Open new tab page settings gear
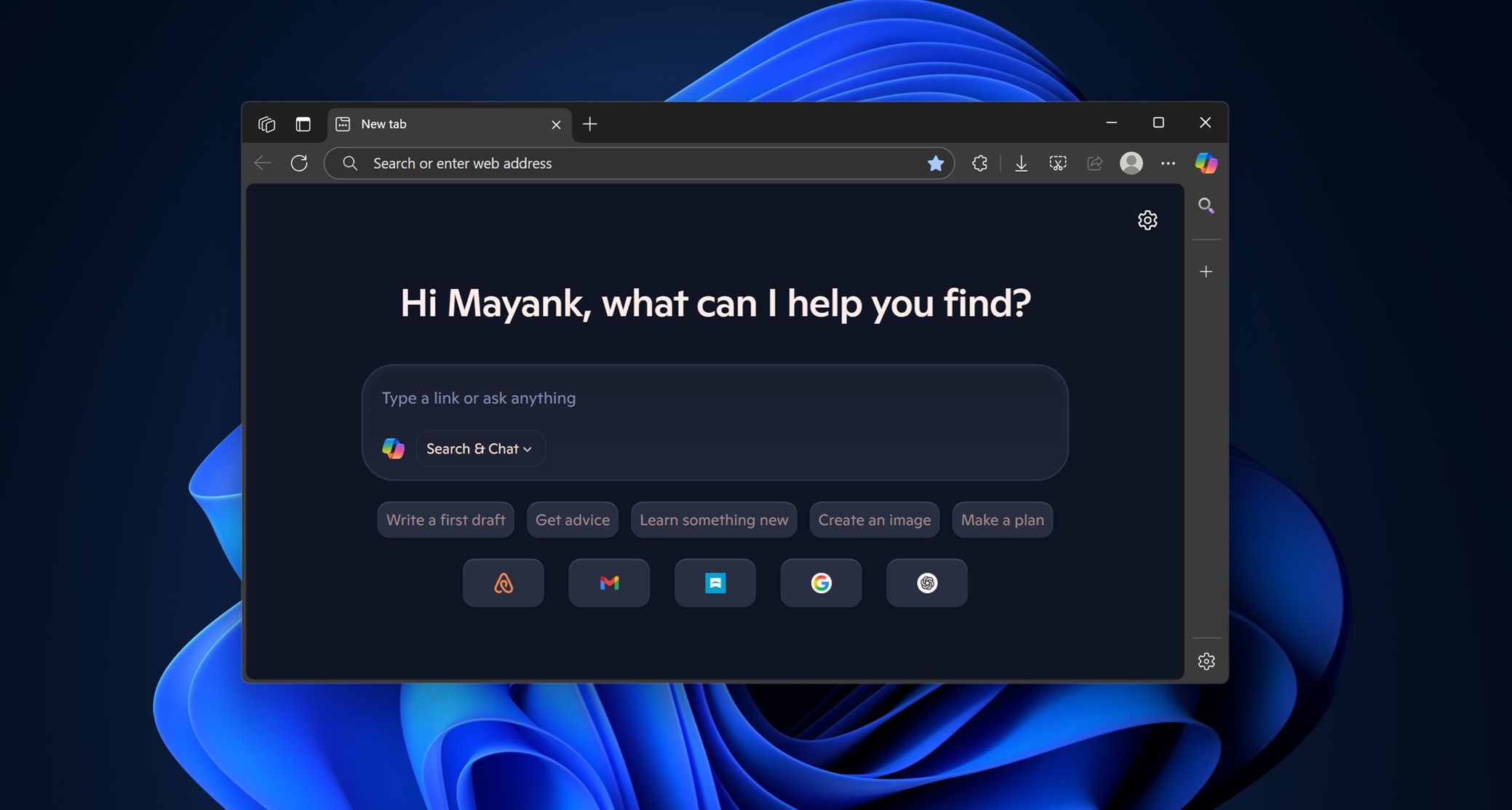 (x=1147, y=219)
